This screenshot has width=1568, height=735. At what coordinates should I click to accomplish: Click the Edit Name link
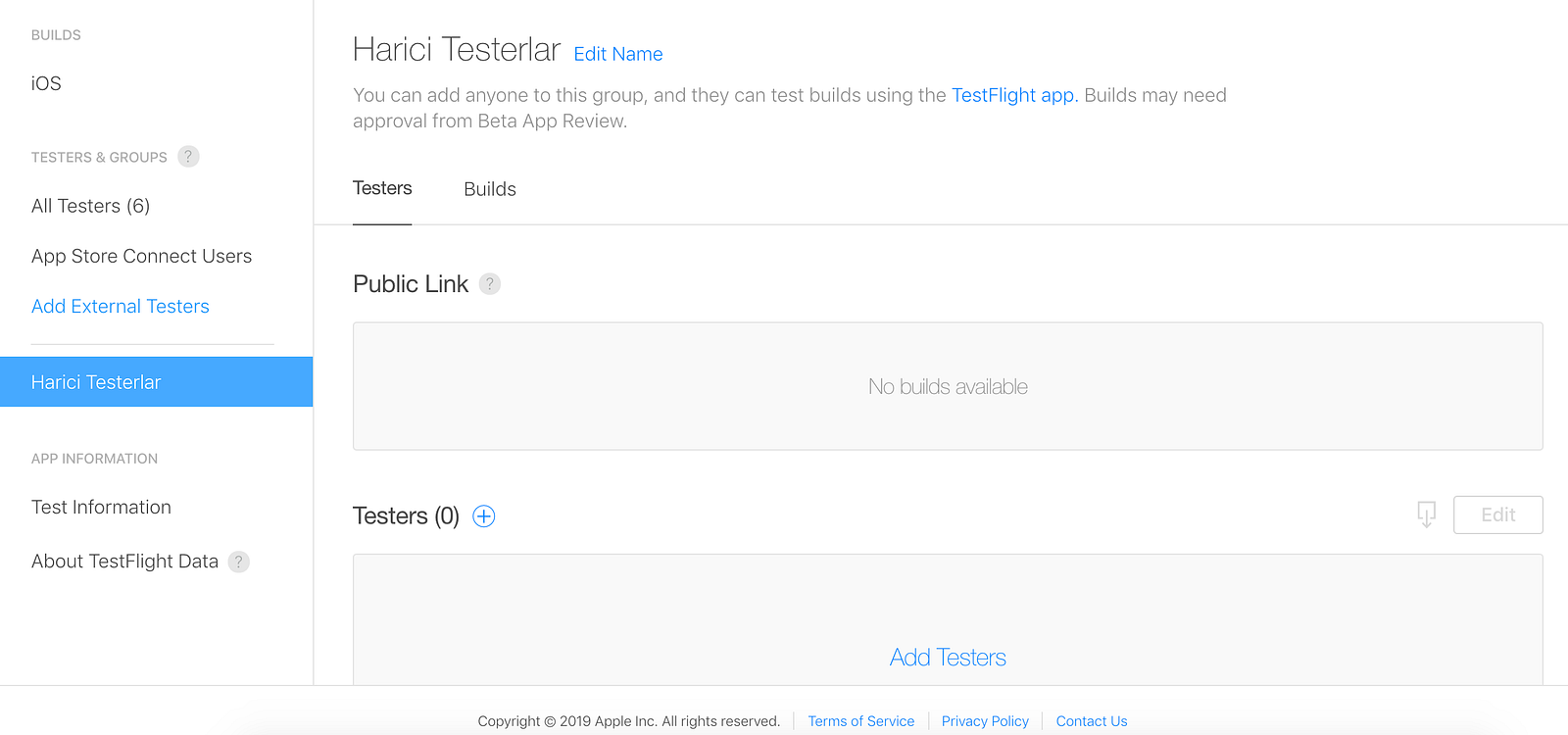pos(618,54)
